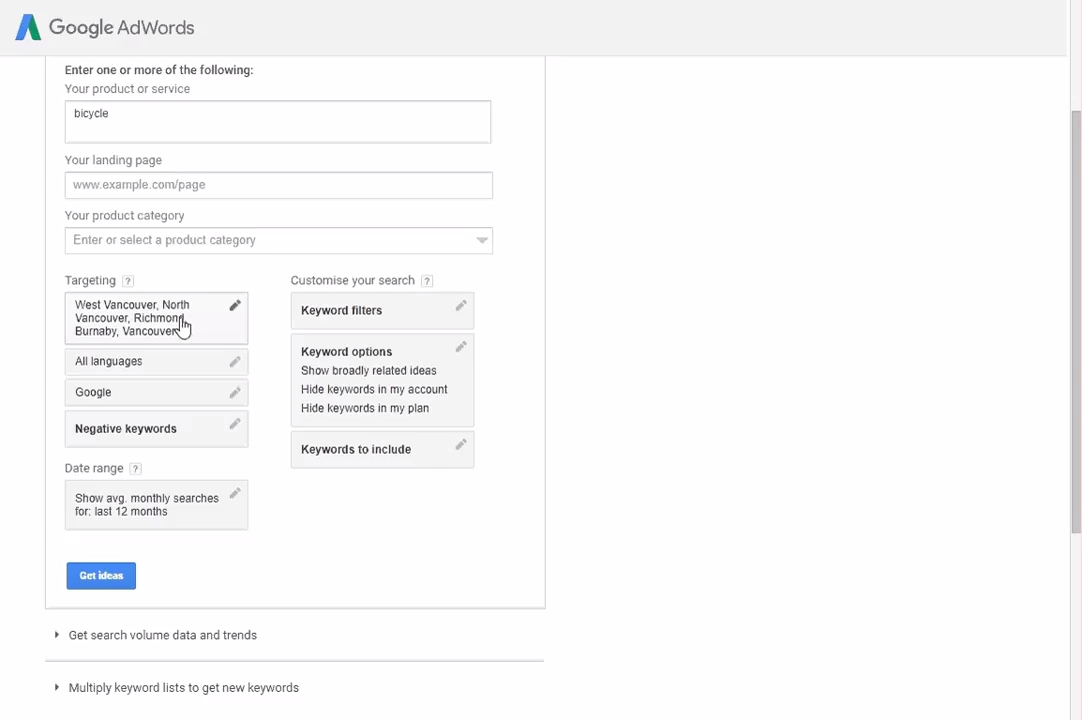This screenshot has height=720, width=1082.
Task: Click 'Hide keywords in my plan' text
Action: [x=365, y=408]
